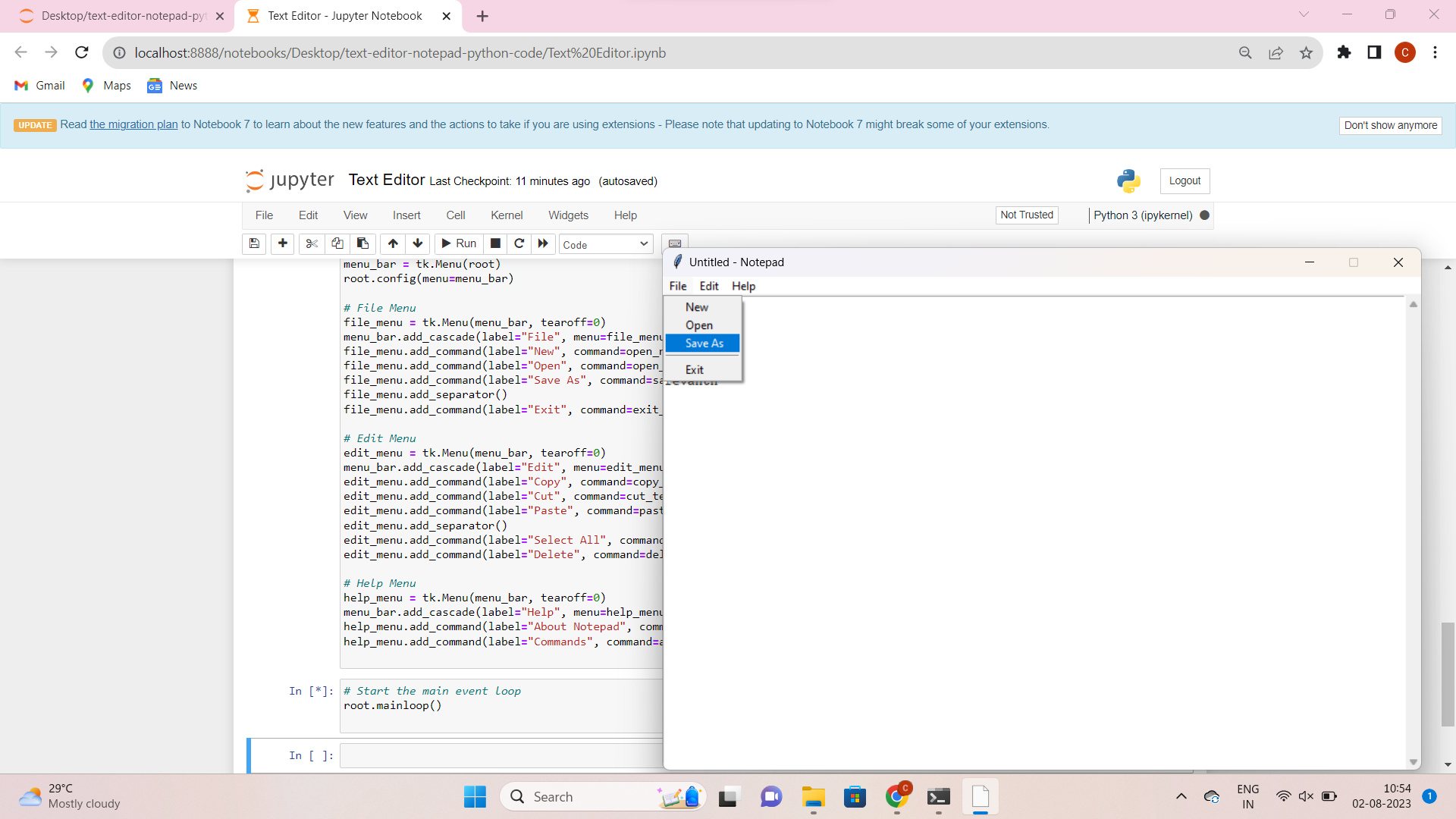Open Jupyter Insert menu
The image size is (1456, 819).
[x=406, y=215]
